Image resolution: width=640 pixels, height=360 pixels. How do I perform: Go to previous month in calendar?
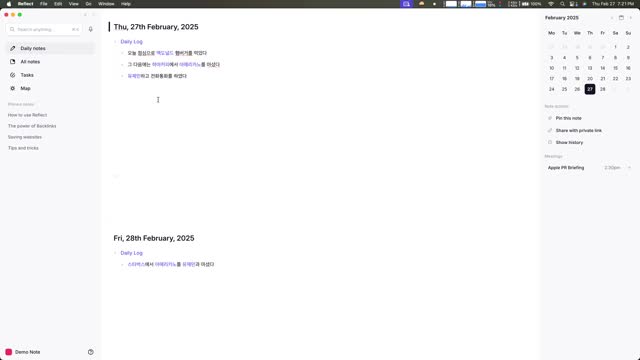(x=612, y=18)
